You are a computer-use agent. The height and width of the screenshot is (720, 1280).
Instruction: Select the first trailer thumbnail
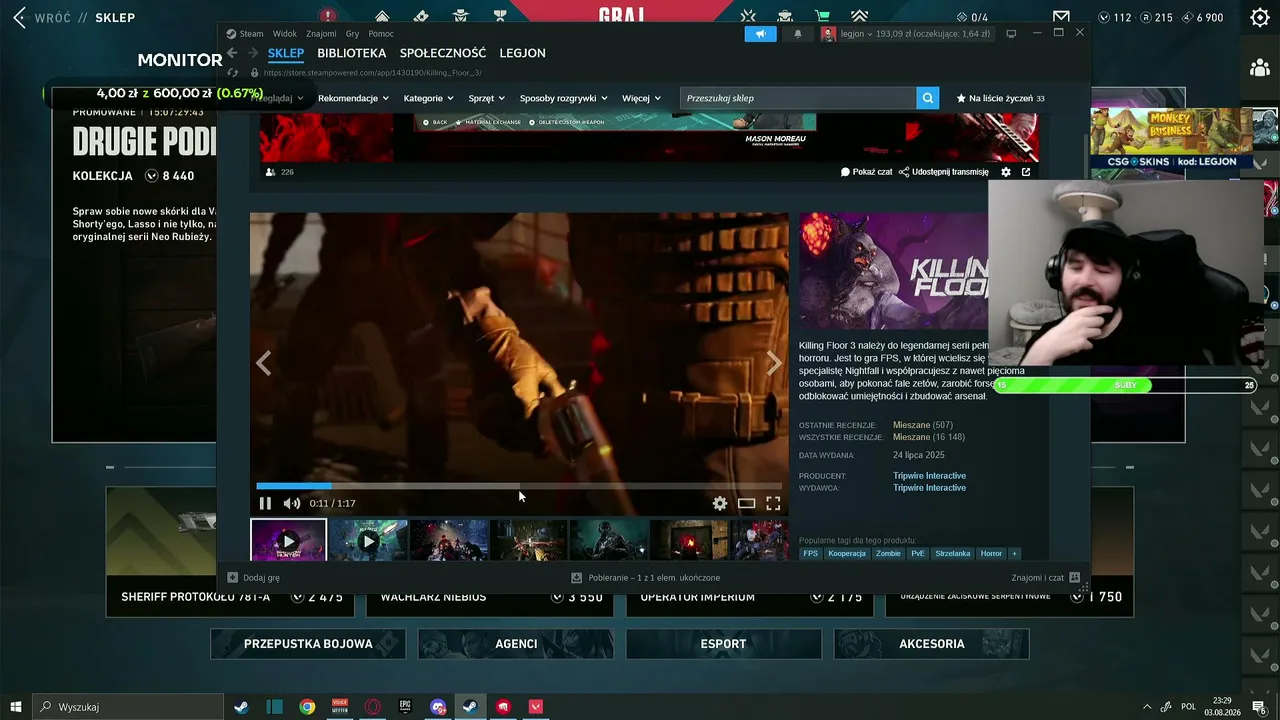coord(288,541)
